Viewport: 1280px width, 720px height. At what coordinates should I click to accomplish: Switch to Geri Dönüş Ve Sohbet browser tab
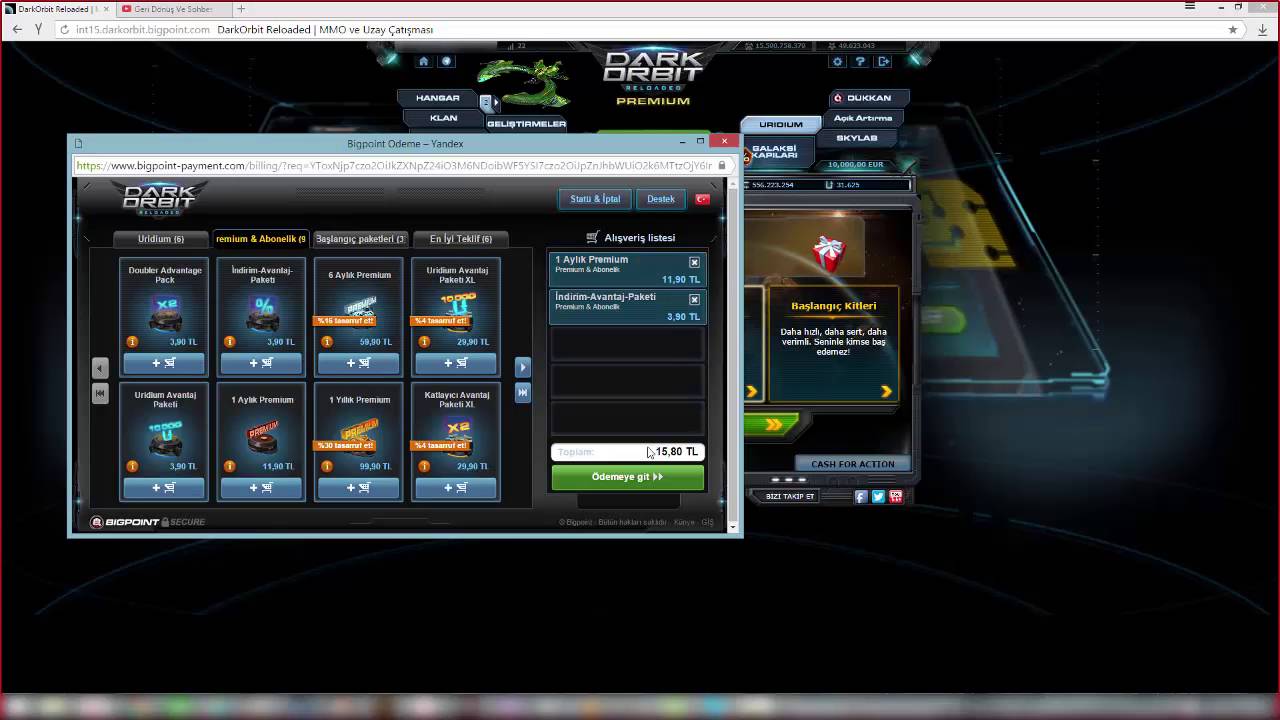coord(172,9)
